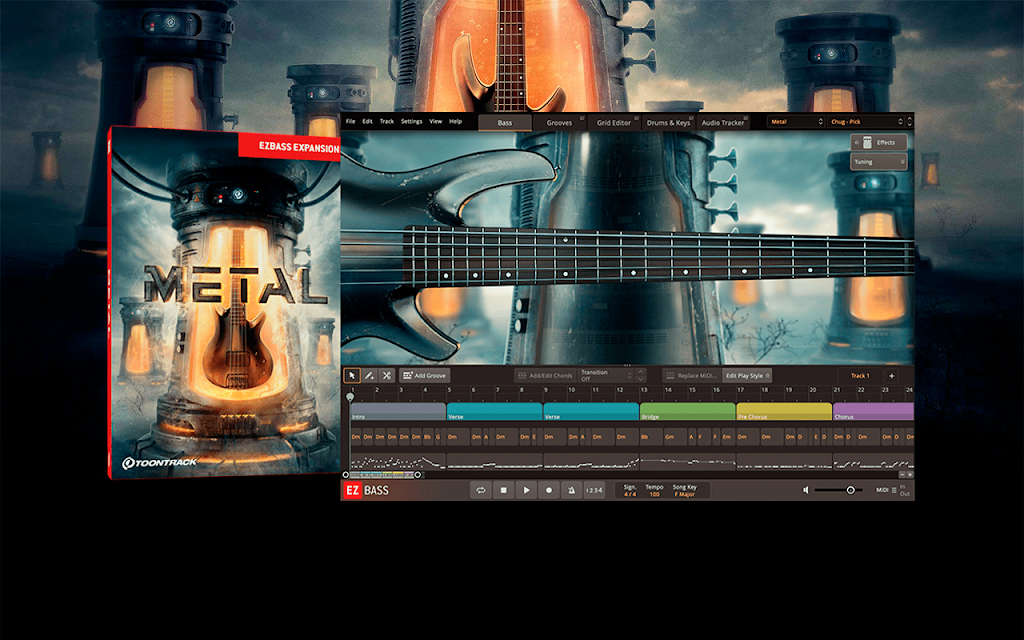Open the Chug - Pick preset dropdown

pos(867,121)
